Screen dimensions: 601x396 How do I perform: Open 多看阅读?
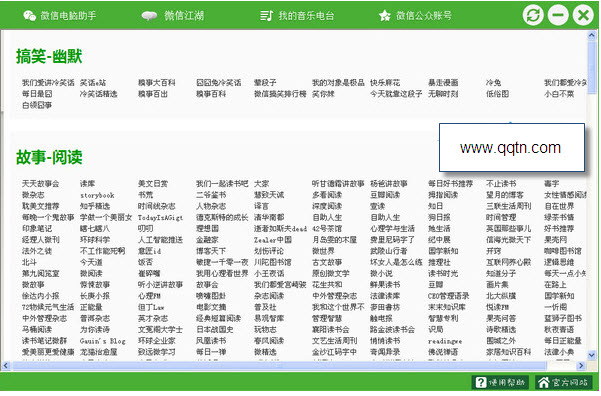(x=327, y=195)
